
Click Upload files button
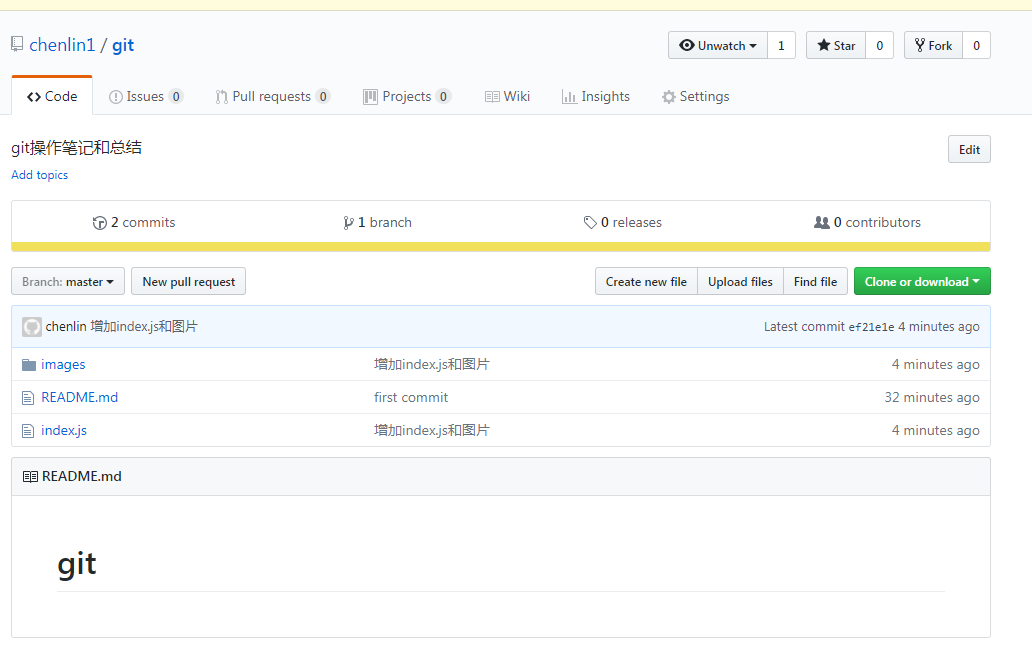pos(740,282)
